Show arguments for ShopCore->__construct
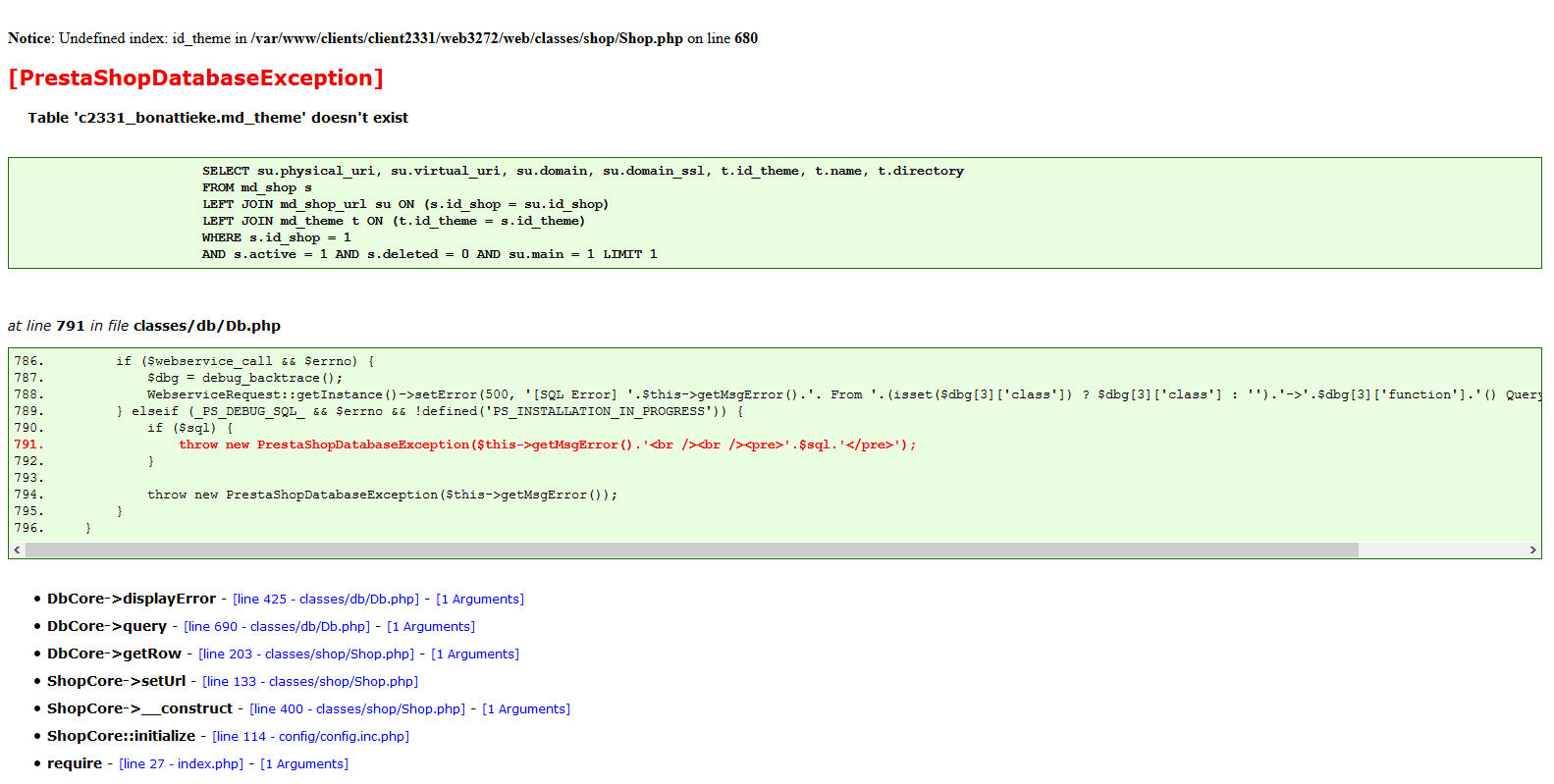This screenshot has width=1554, height=784. pos(526,709)
